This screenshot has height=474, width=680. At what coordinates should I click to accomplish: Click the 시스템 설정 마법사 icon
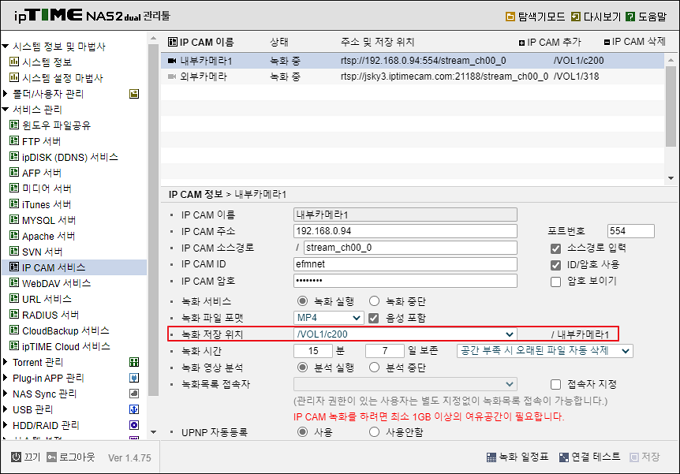click(14, 77)
